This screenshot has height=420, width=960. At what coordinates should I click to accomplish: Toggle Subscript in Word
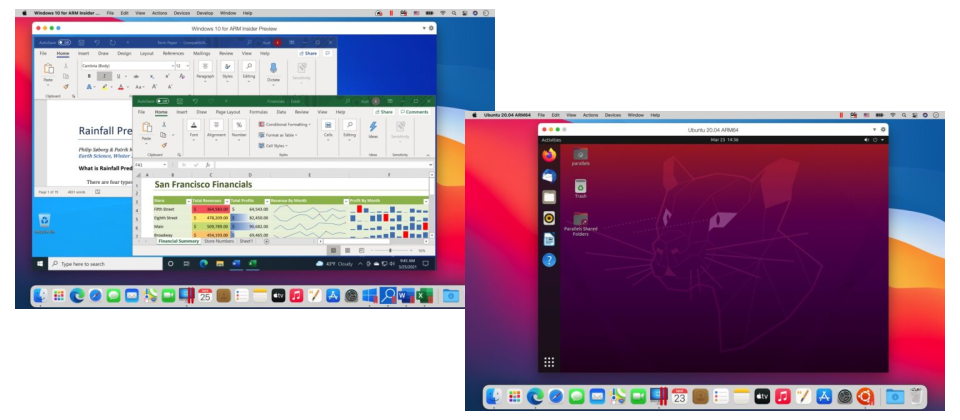pyautogui.click(x=151, y=77)
